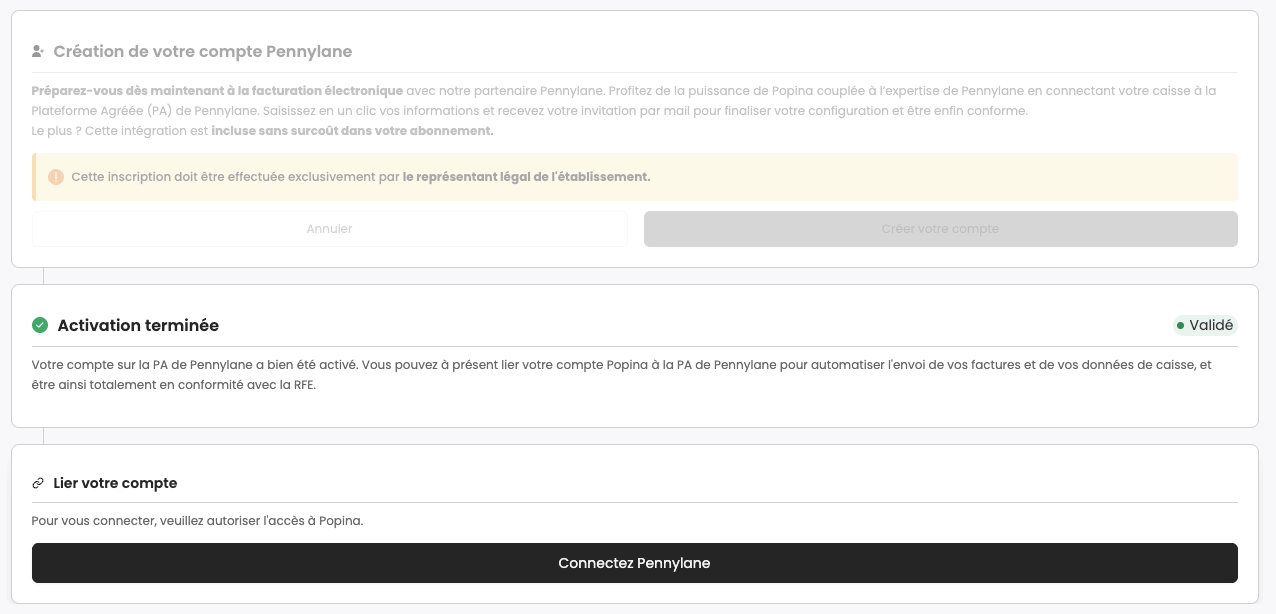Click the Connectez Pennylane button

tap(635, 563)
